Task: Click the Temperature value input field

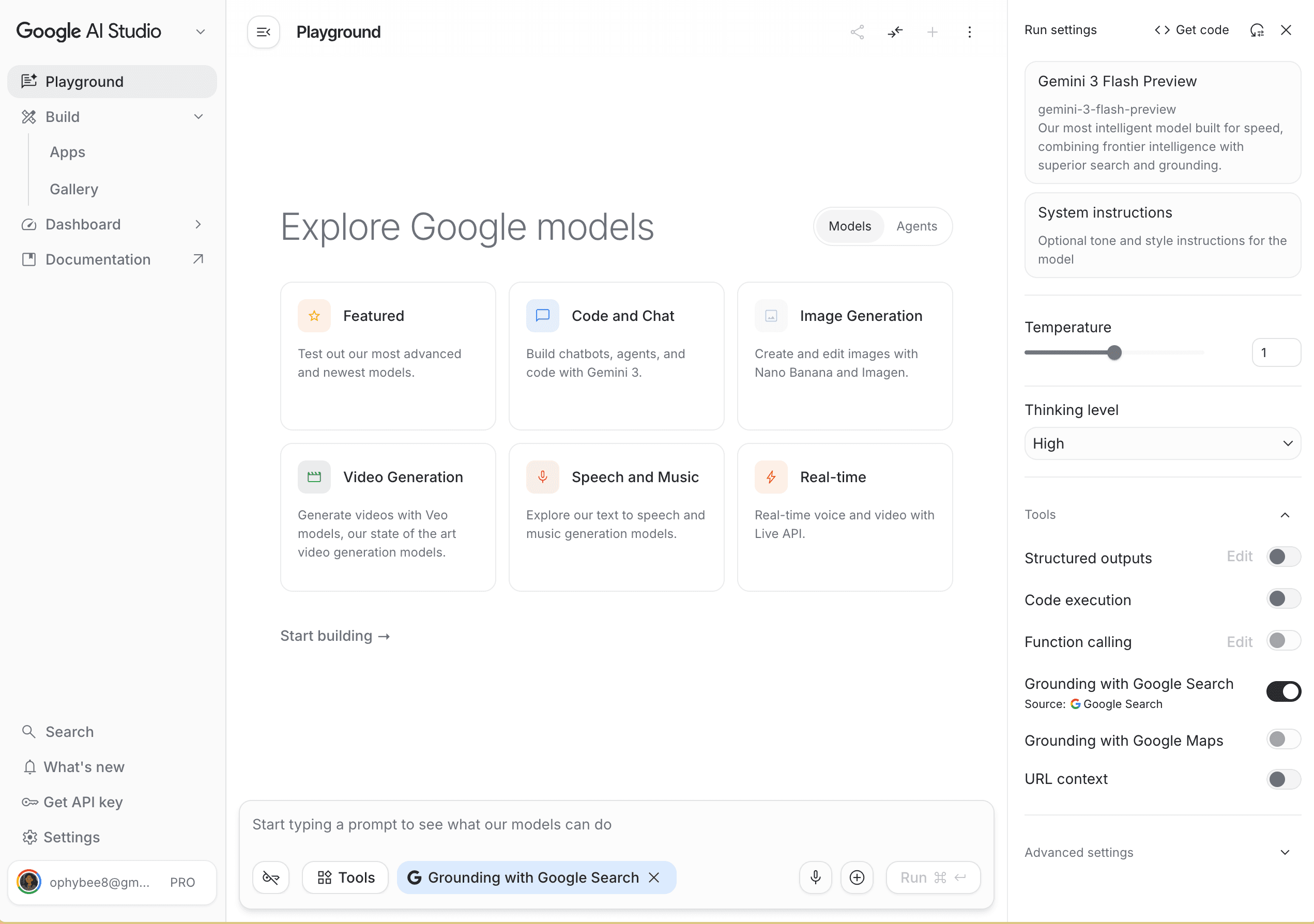Action: pyautogui.click(x=1276, y=352)
